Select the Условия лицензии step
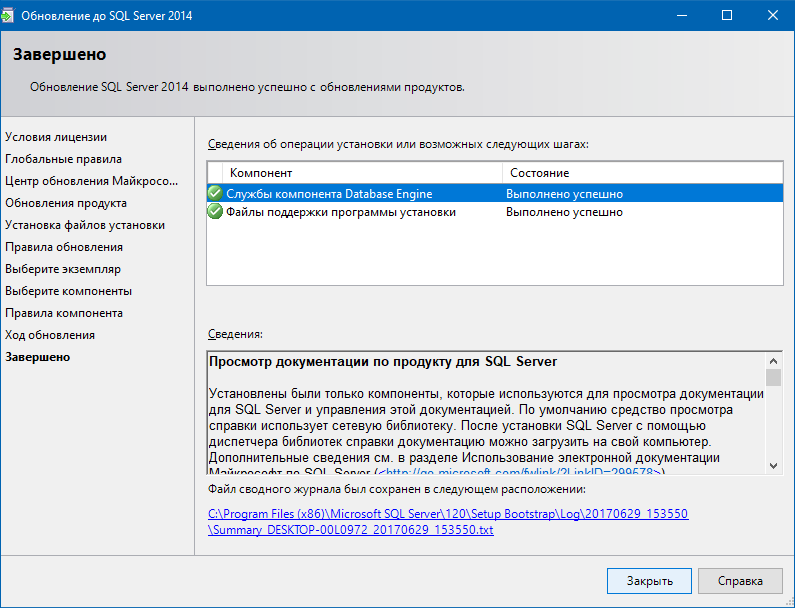Viewport: 795px width, 608px height. (56, 137)
